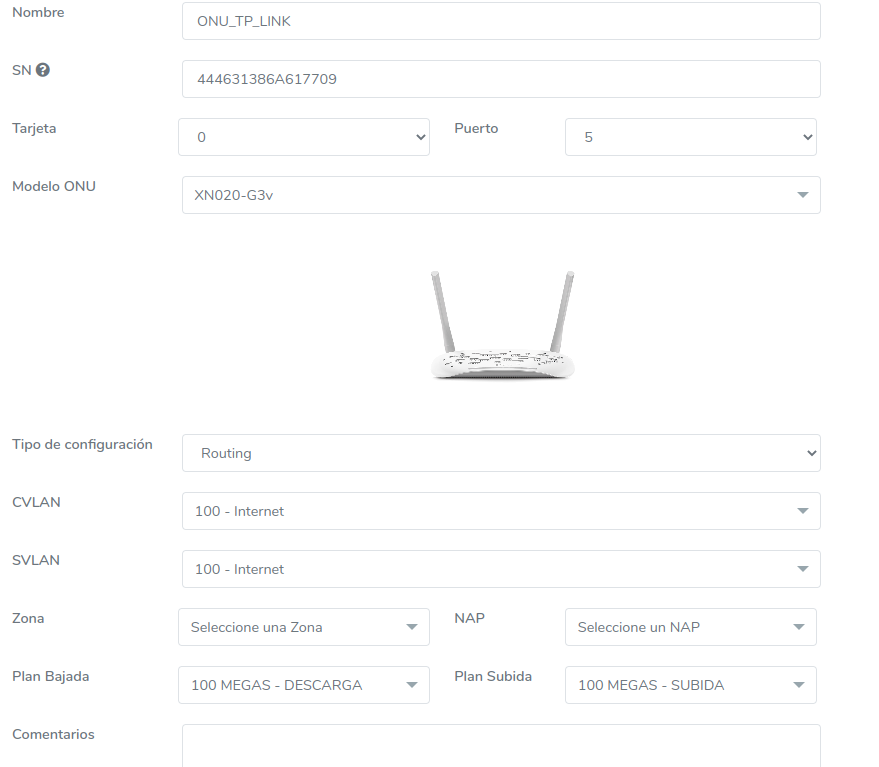879x767 pixels.
Task: Click the CVLAN dropdown arrow icon
Action: (x=802, y=511)
